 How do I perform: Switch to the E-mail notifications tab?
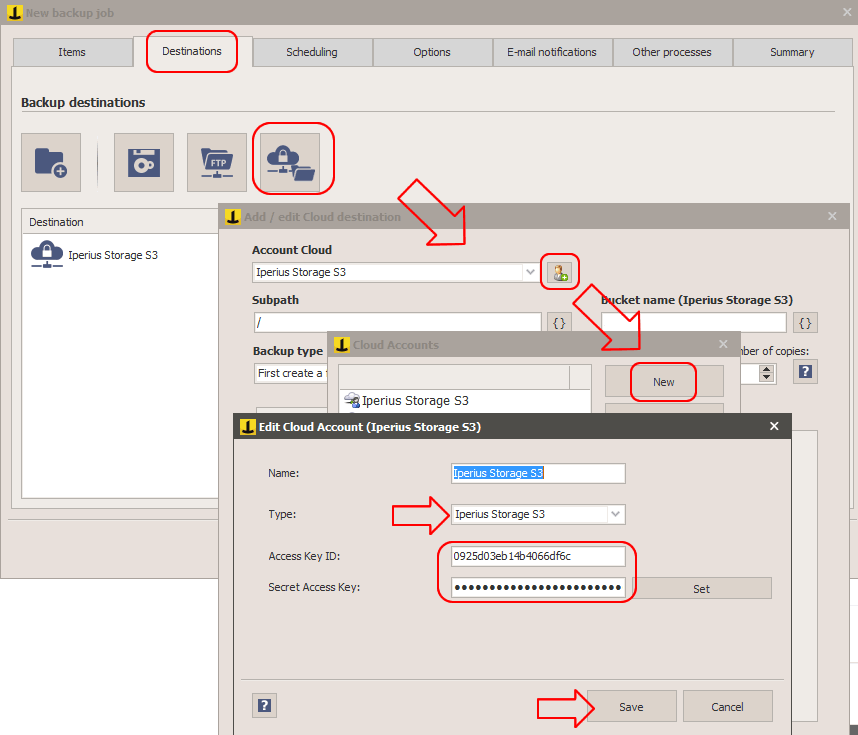pos(552,52)
